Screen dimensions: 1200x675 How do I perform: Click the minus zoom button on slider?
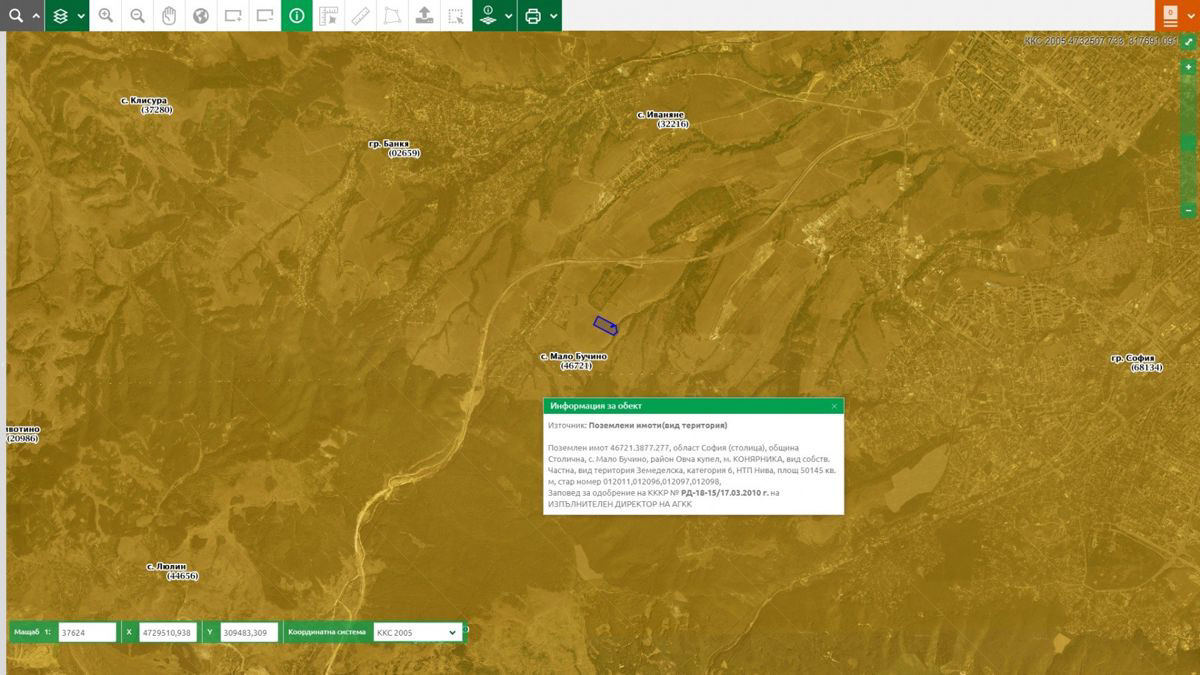click(1188, 210)
